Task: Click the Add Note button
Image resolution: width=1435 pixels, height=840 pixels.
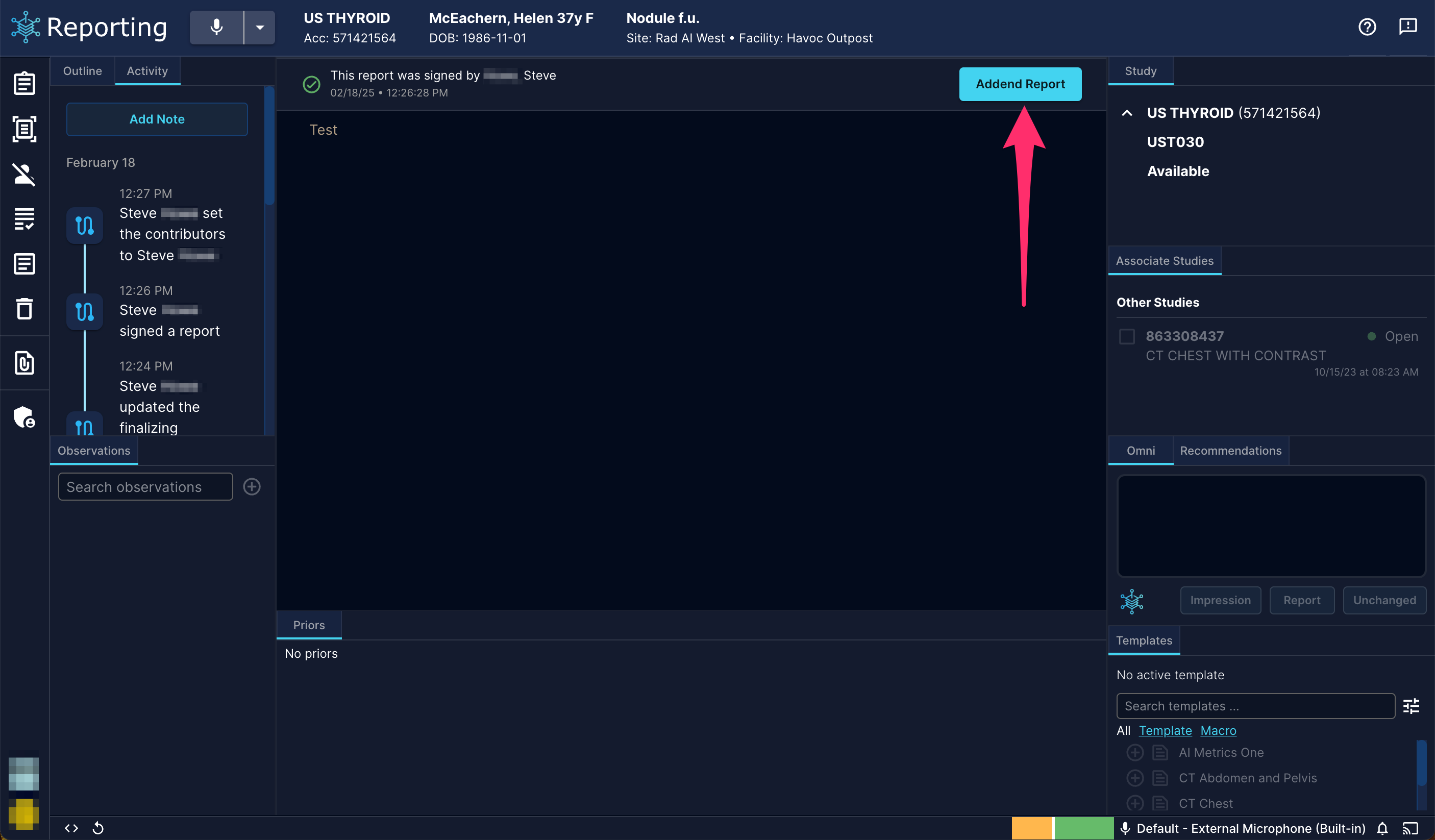Action: point(157,119)
